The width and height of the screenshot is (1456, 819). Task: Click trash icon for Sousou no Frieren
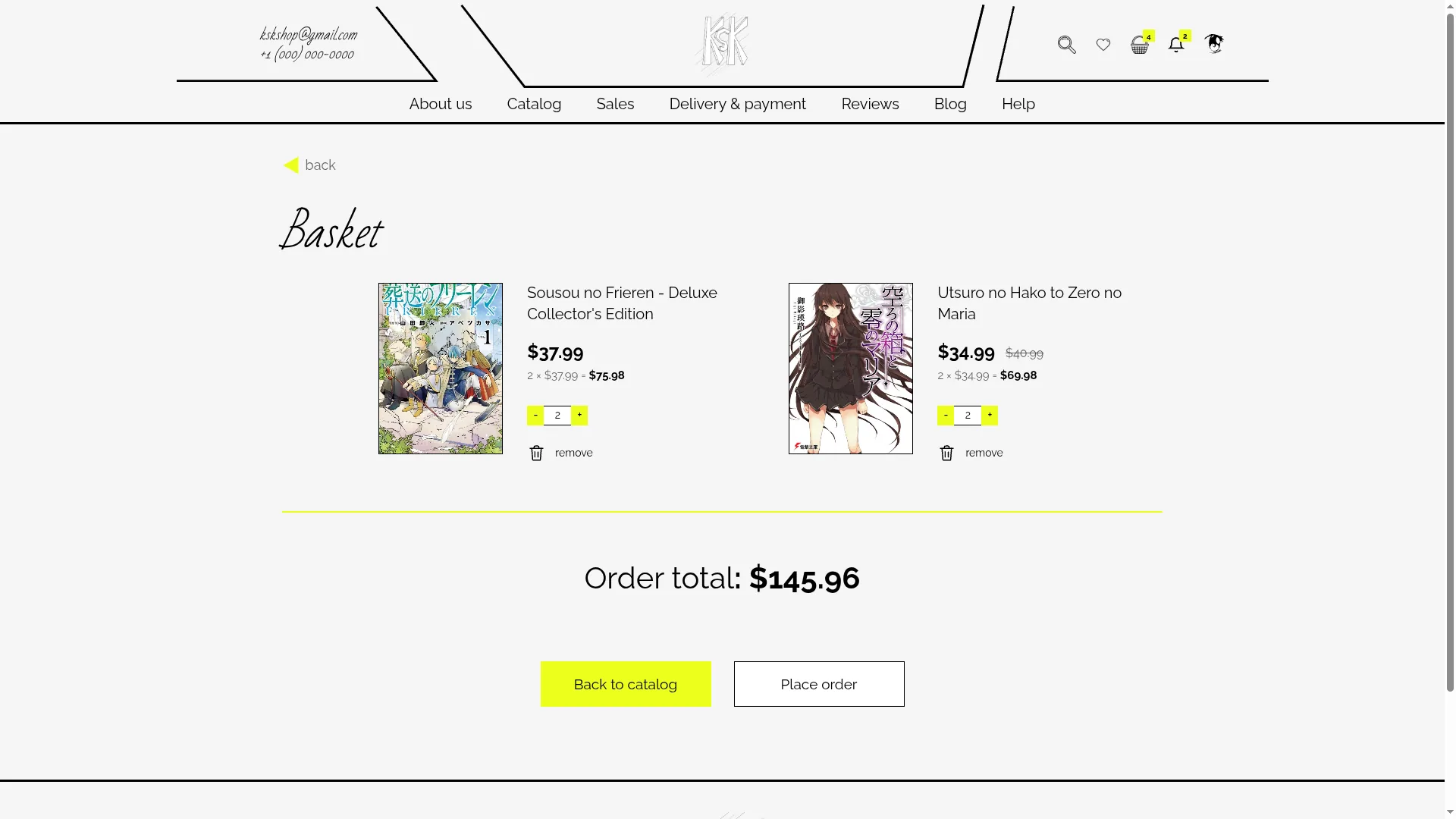tap(536, 453)
